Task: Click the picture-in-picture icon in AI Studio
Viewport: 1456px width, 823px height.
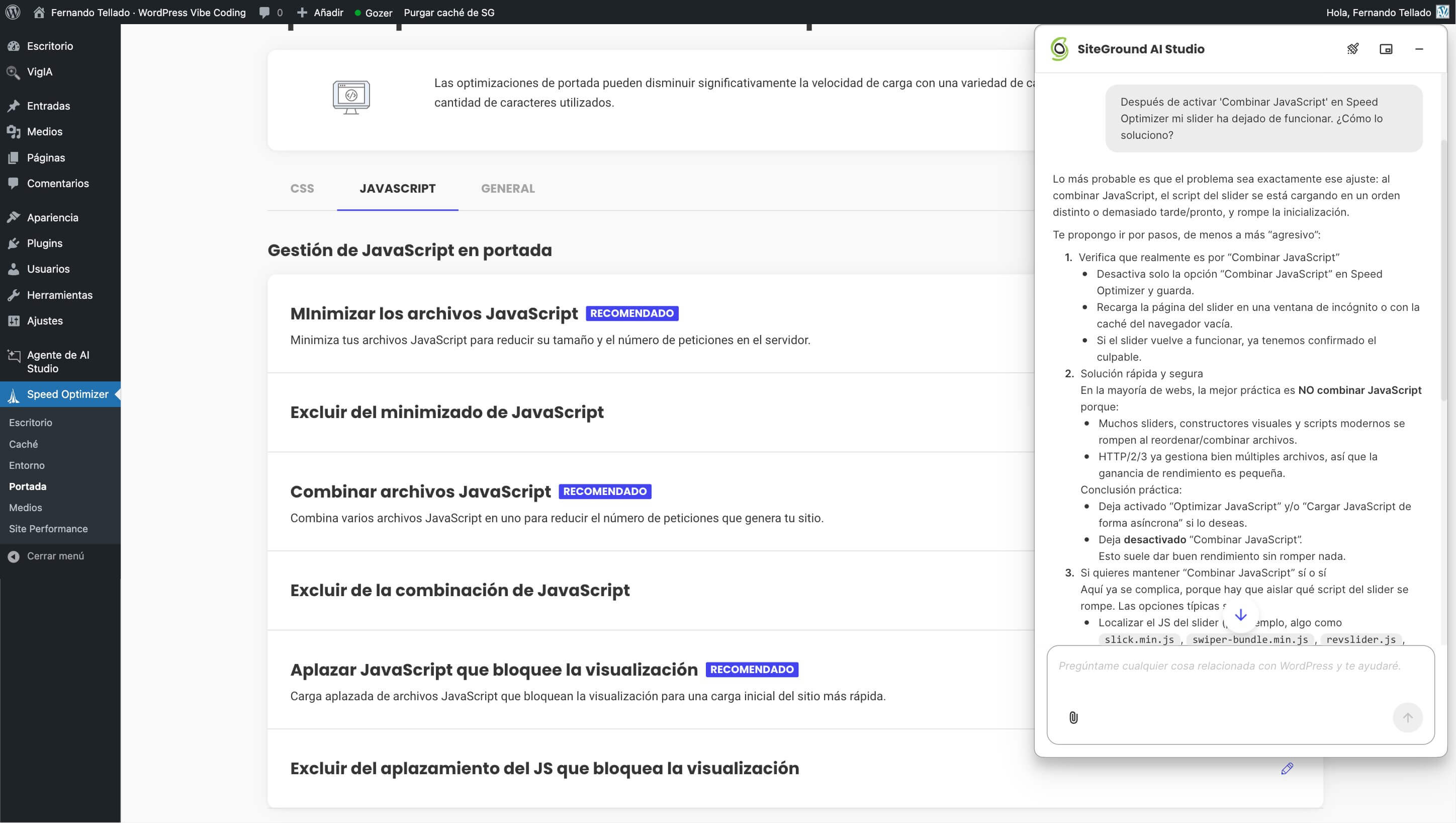Action: click(x=1386, y=49)
